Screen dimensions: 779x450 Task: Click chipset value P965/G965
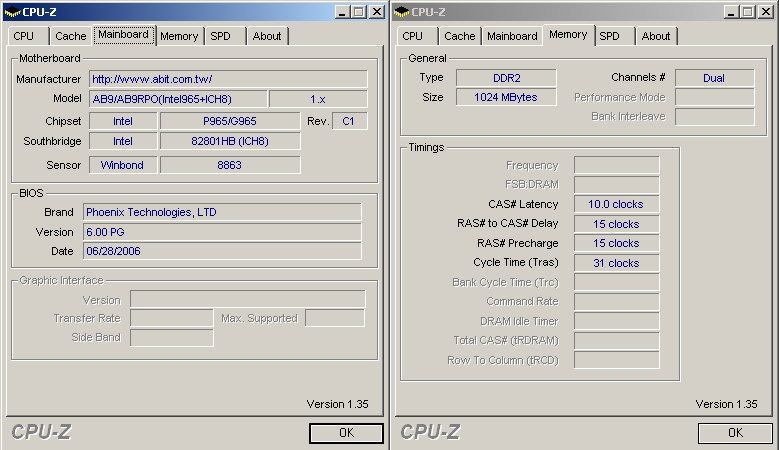pos(230,121)
